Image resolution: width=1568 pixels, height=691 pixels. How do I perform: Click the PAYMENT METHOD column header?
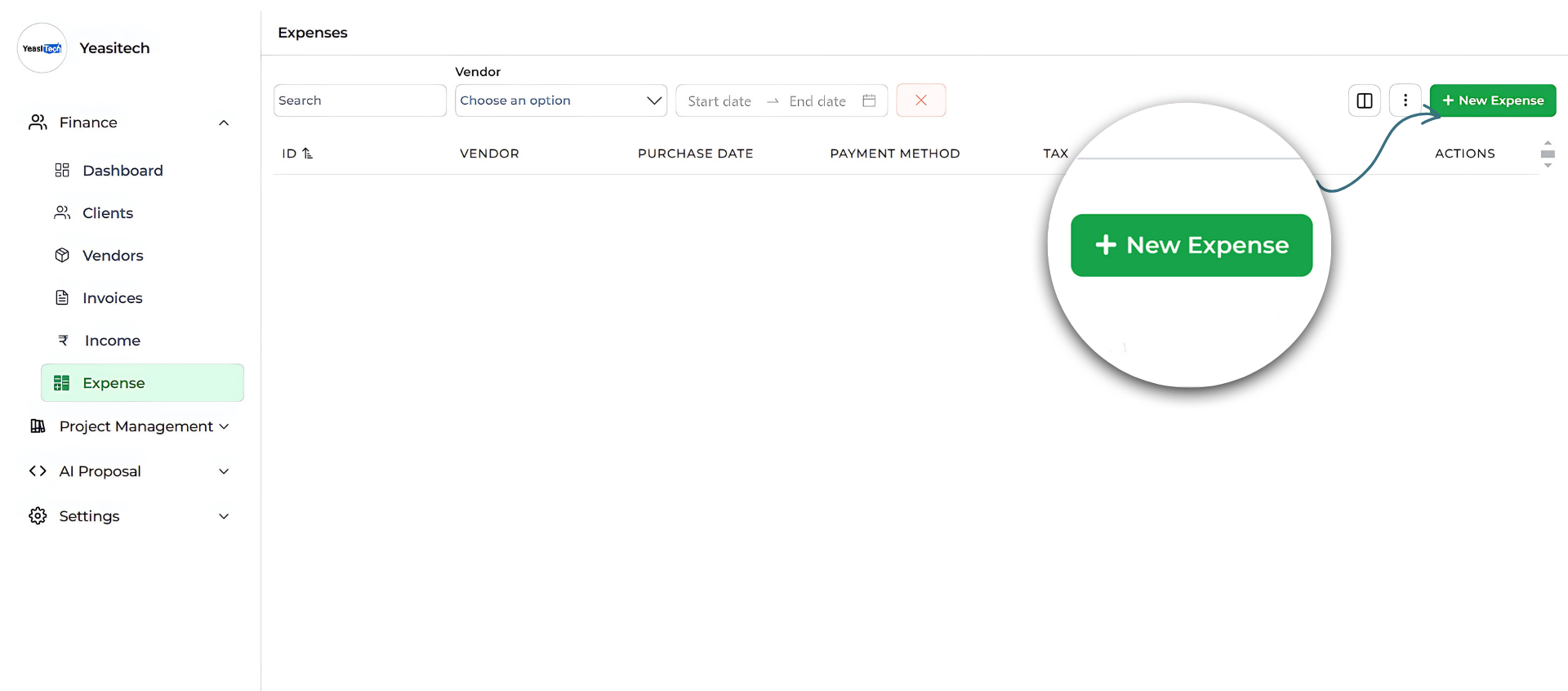895,154
